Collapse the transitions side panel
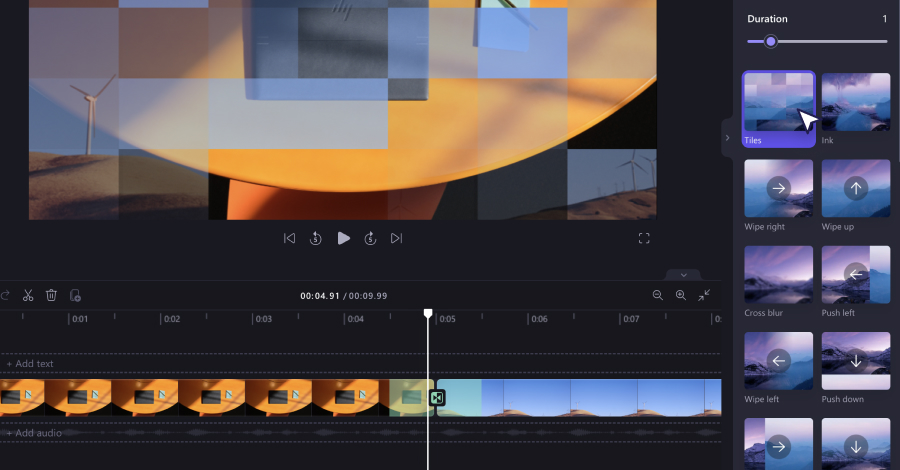900x470 pixels. pyautogui.click(x=727, y=138)
